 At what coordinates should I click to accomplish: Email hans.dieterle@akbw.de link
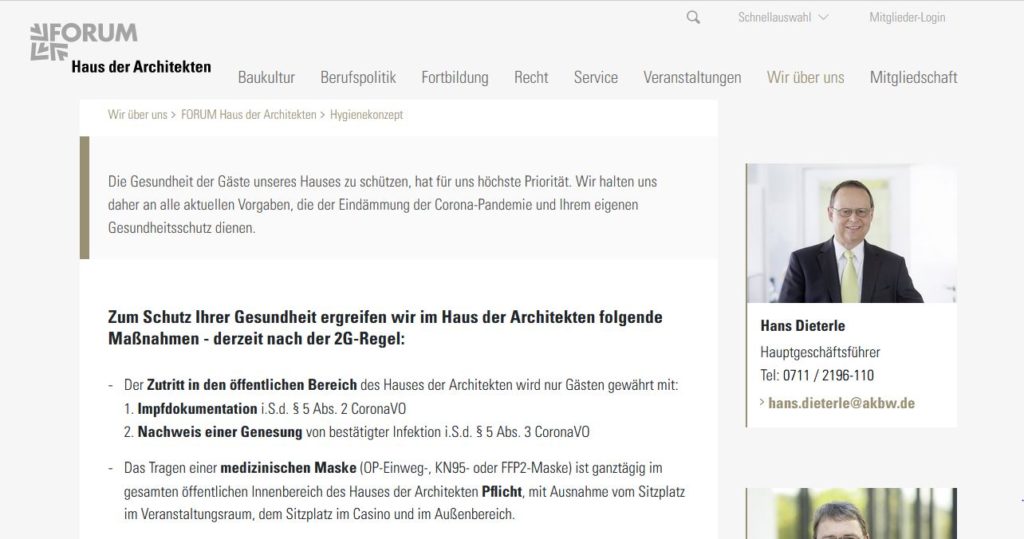(x=841, y=403)
